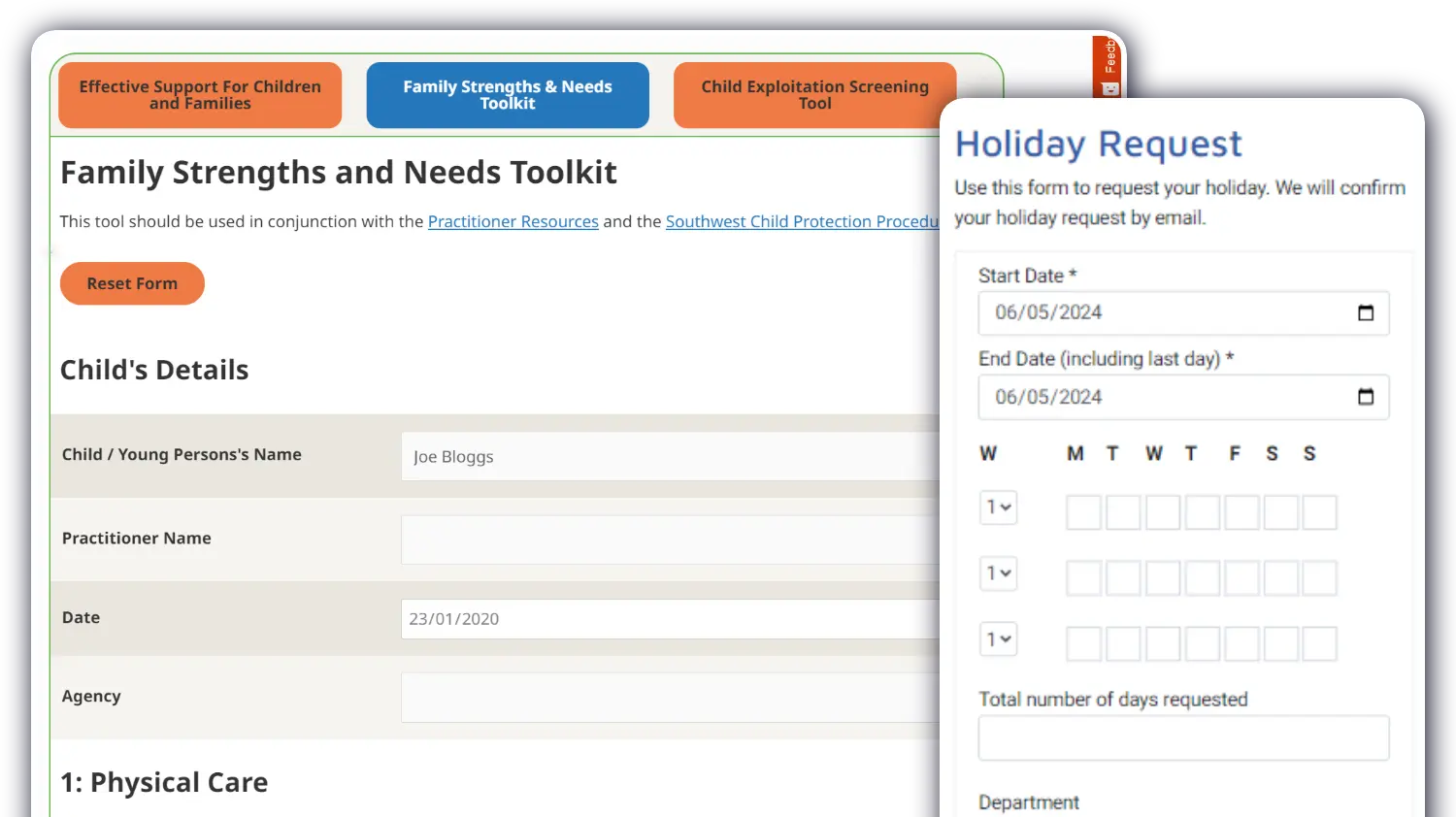Tick the Wednesday checkbox in the first week row

click(x=1163, y=512)
